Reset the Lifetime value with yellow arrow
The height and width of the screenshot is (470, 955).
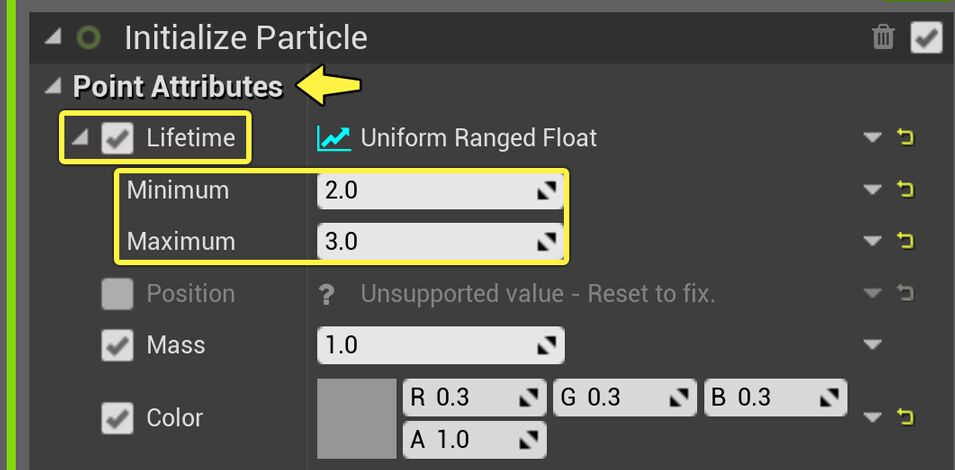tap(906, 138)
